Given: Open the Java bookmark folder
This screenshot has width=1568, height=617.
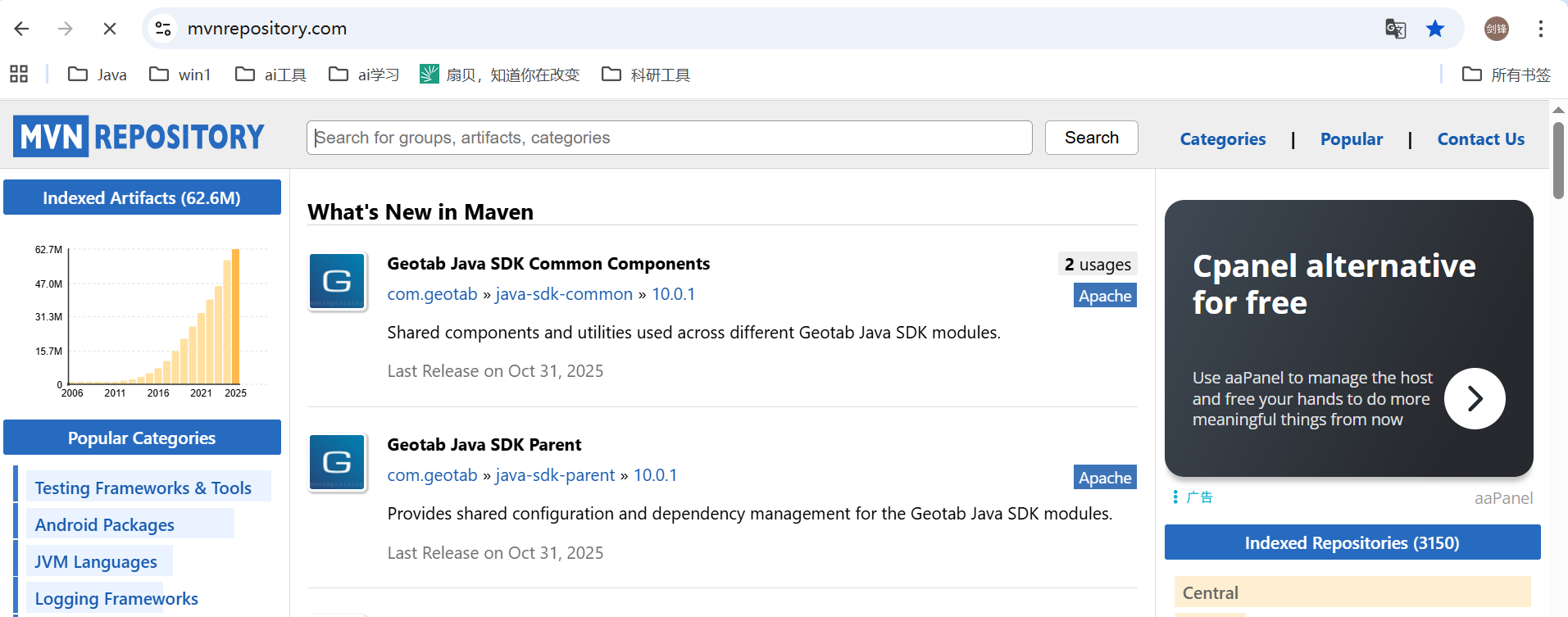Looking at the screenshot, I should pos(98,75).
